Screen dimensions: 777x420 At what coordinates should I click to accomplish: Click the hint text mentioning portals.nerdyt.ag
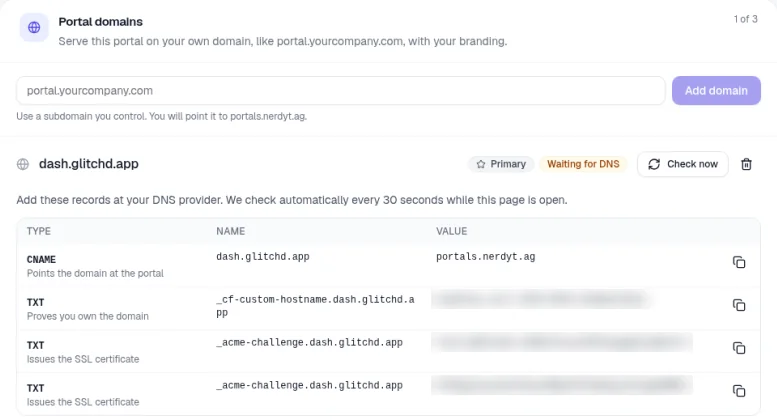(162, 116)
